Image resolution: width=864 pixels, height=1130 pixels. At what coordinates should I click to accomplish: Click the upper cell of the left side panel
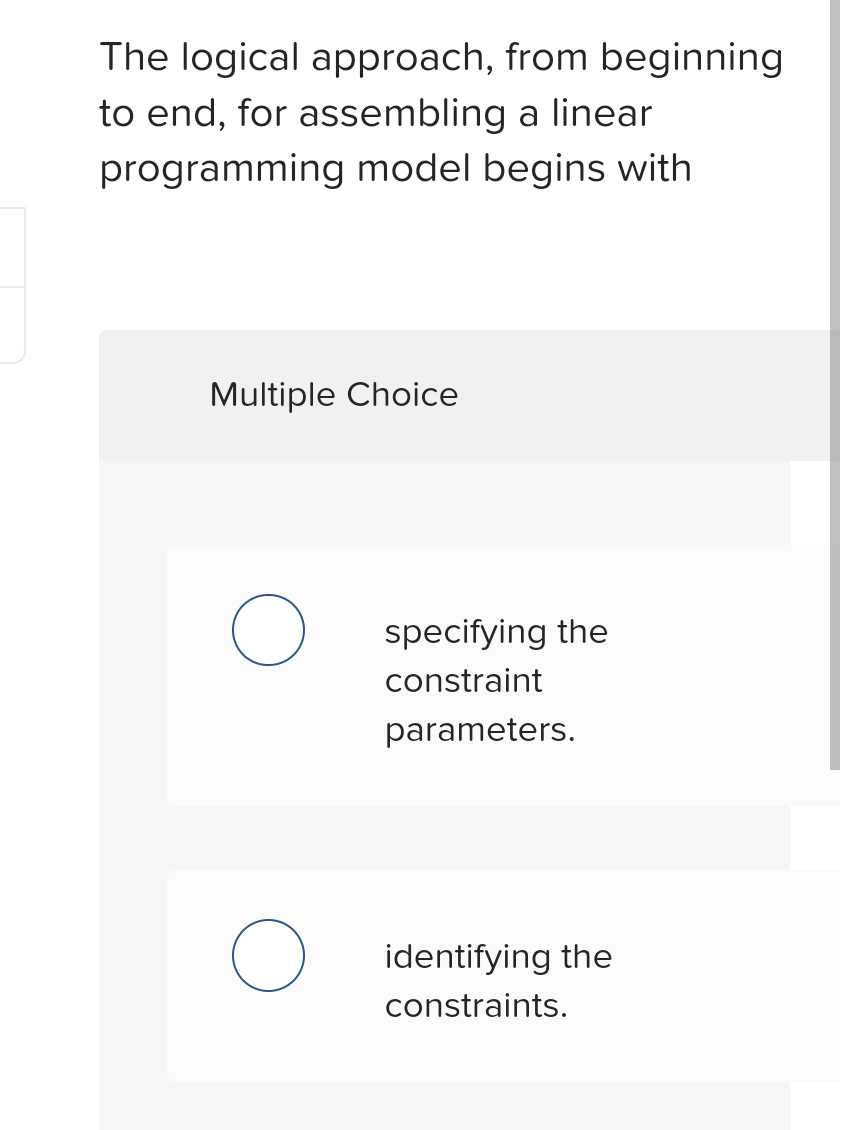12,247
